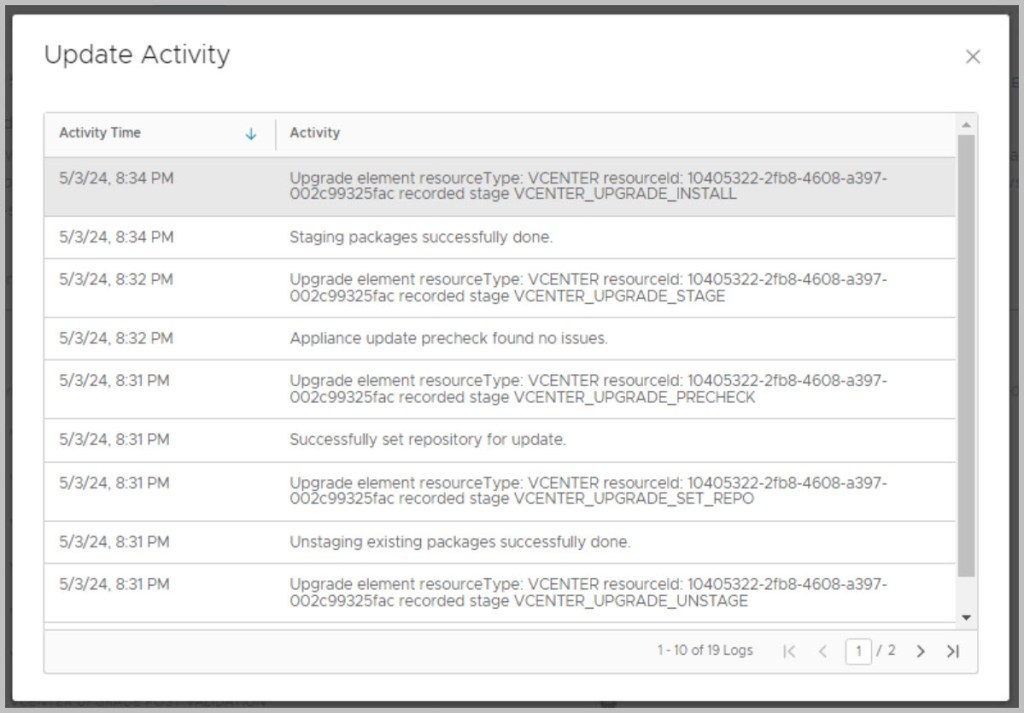This screenshot has height=713, width=1024.
Task: Jump to the first page of logs
Action: pos(789,651)
